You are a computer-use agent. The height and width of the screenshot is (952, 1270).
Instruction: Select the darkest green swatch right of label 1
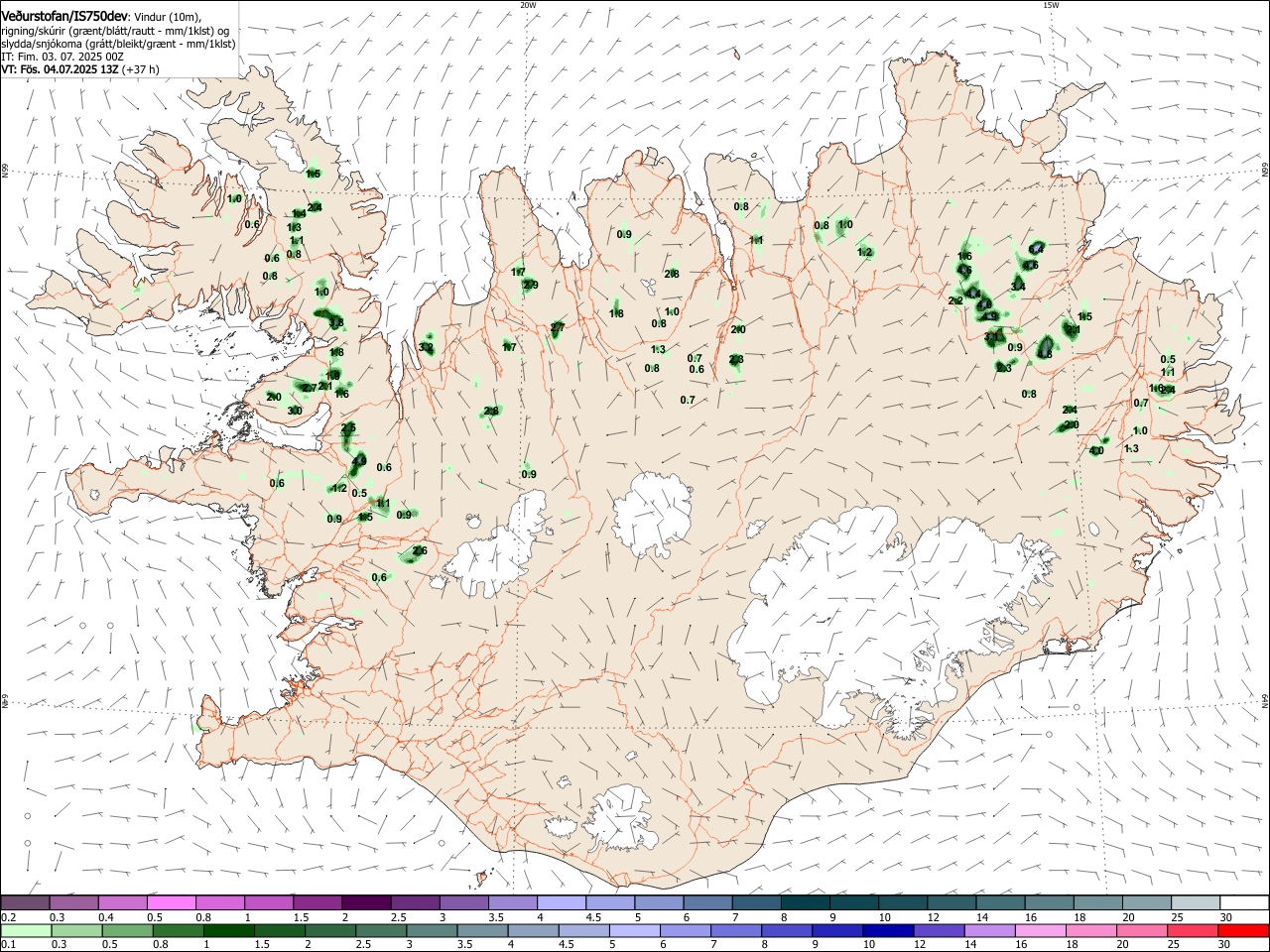tap(228, 931)
